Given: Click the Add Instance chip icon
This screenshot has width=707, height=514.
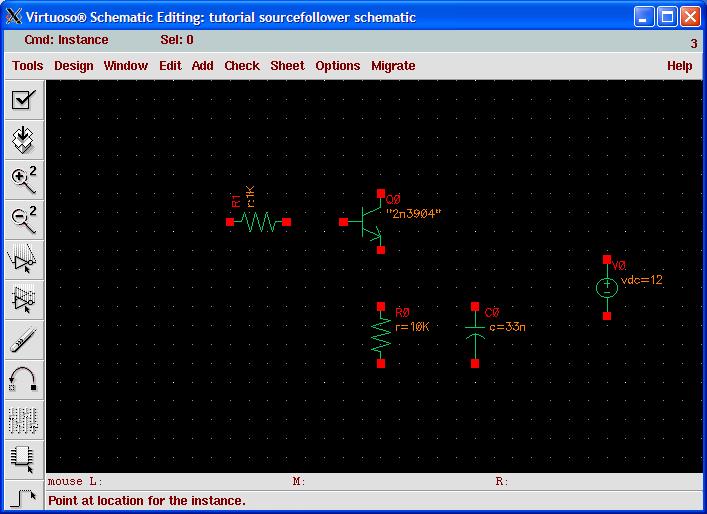Looking at the screenshot, I should point(24,459).
